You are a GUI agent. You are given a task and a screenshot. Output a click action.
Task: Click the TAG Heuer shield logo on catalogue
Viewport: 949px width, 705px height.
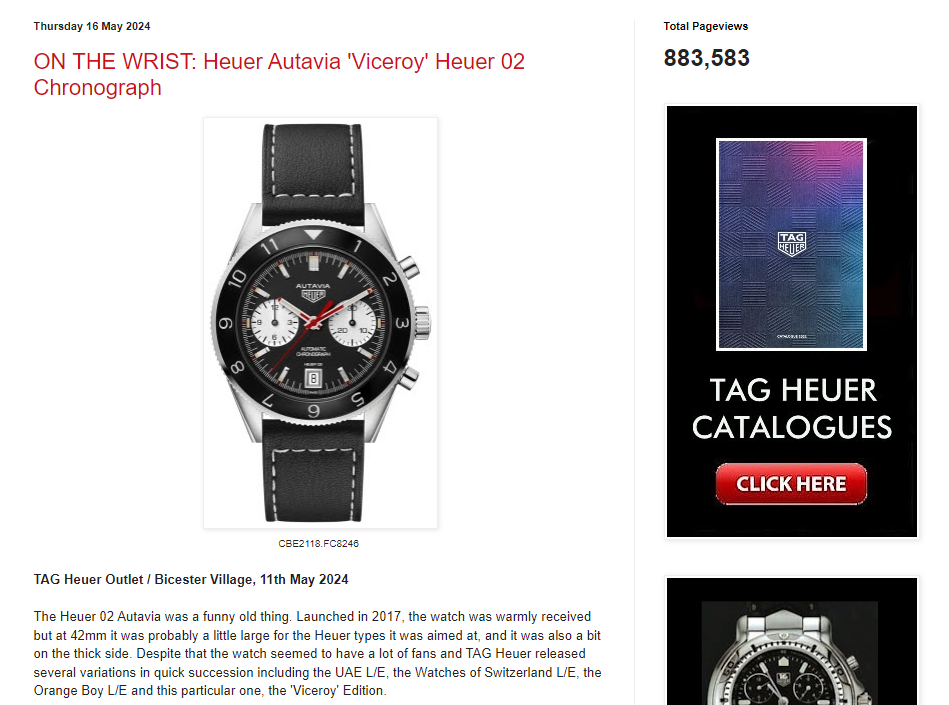tap(792, 243)
